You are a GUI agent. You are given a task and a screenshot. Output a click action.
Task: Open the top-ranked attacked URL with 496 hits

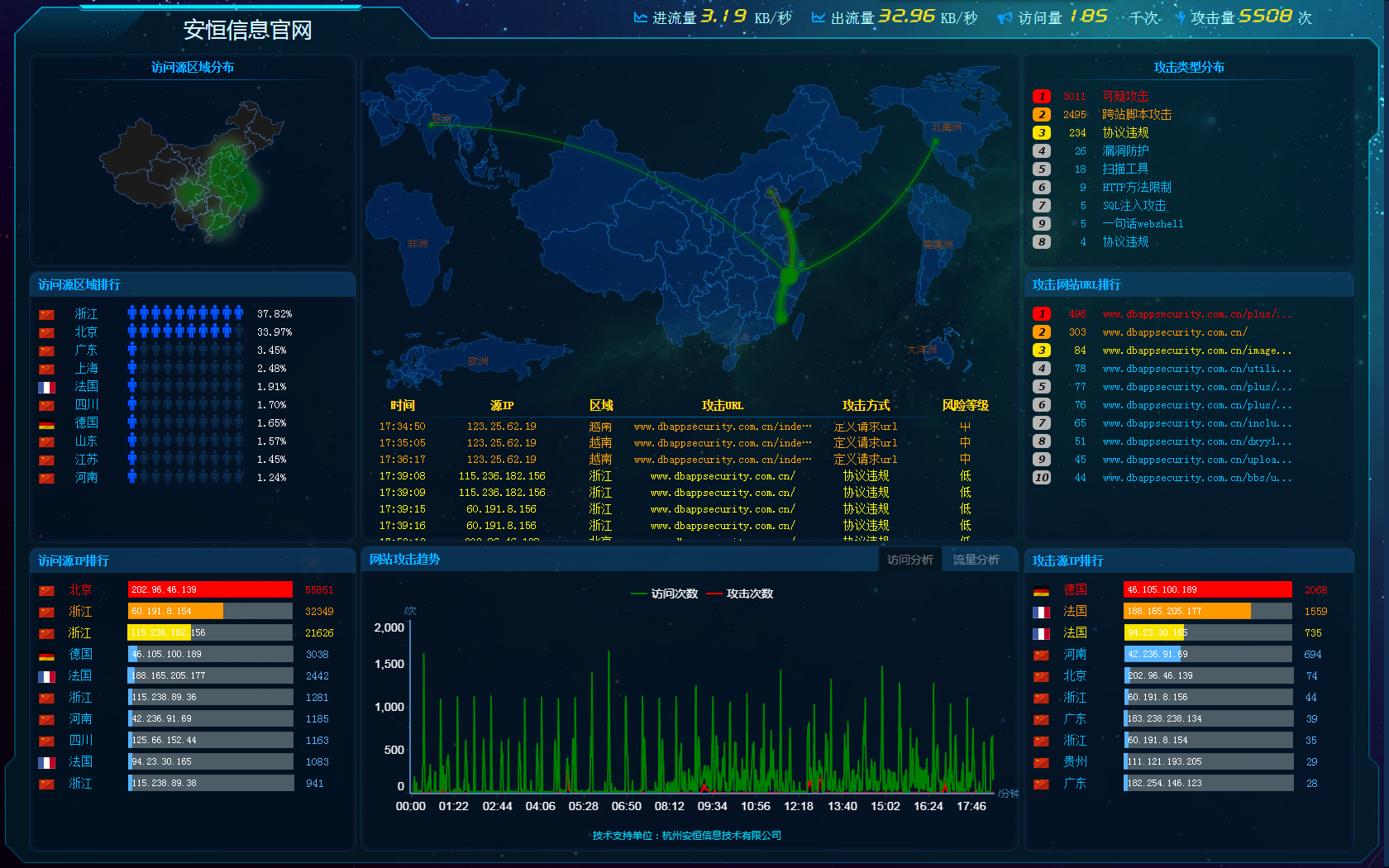click(1196, 314)
